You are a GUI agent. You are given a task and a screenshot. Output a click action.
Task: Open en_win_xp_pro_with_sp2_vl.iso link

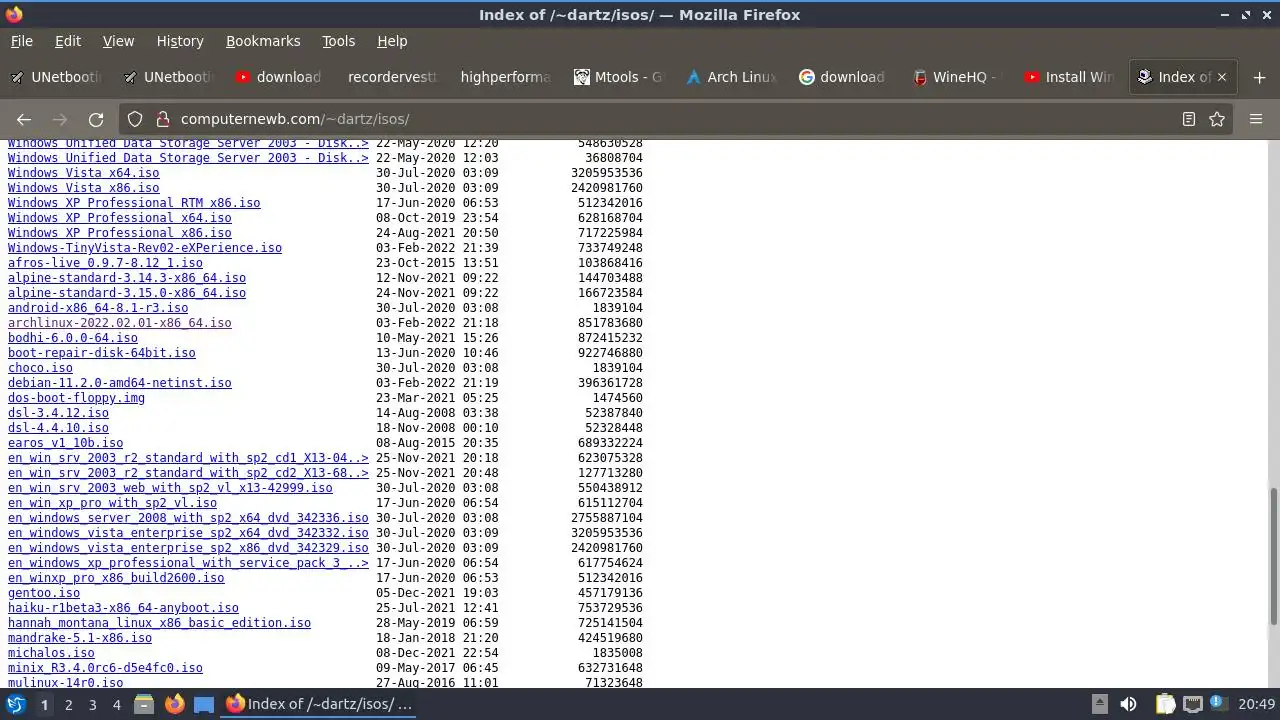tap(112, 503)
